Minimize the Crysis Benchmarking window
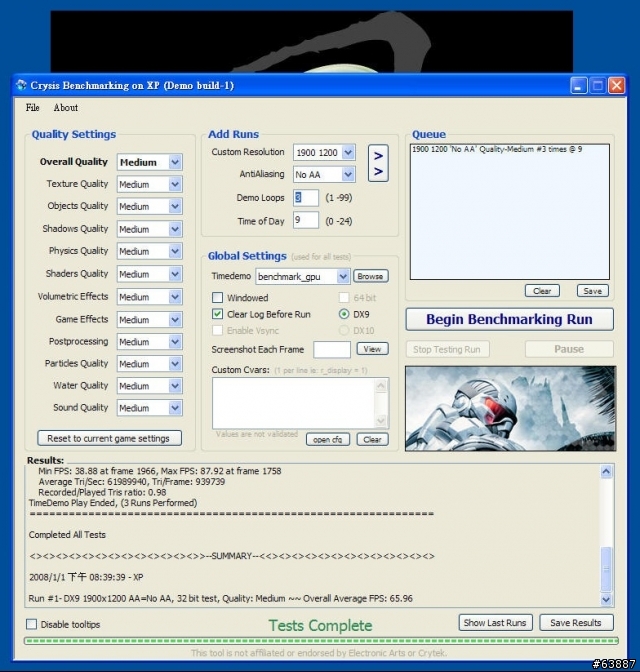The height and width of the screenshot is (672, 640). 578,85
